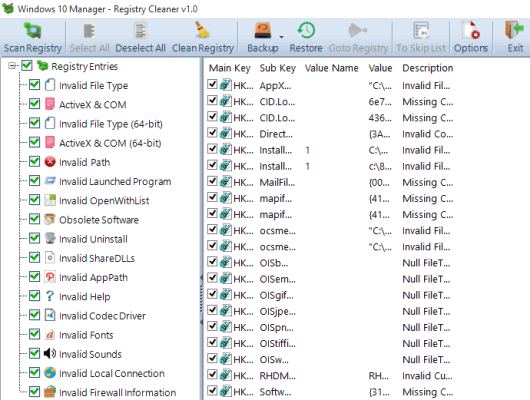
Task: Uncheck the Registry Entries root checkbox
Action: (x=27, y=66)
